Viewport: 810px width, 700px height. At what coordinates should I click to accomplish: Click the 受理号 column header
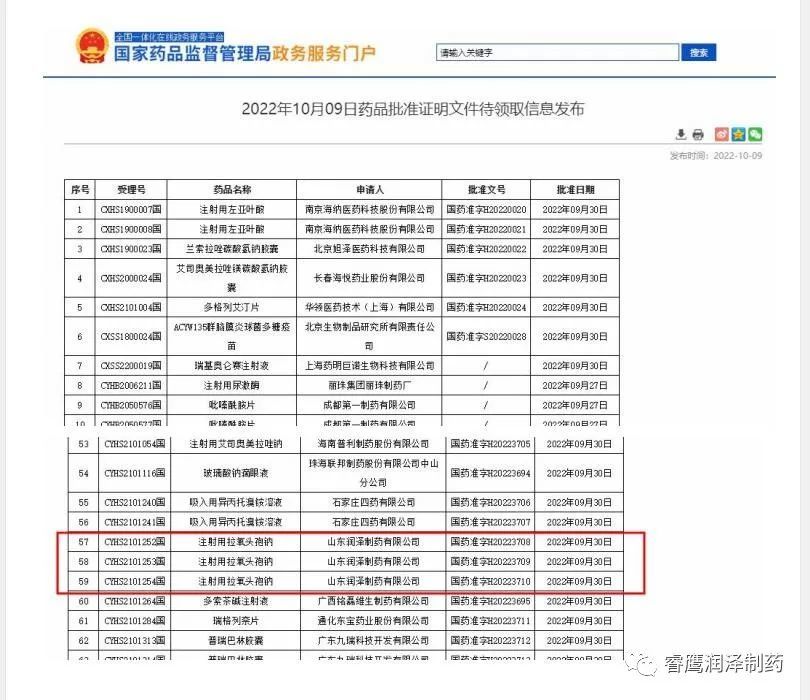(x=131, y=189)
